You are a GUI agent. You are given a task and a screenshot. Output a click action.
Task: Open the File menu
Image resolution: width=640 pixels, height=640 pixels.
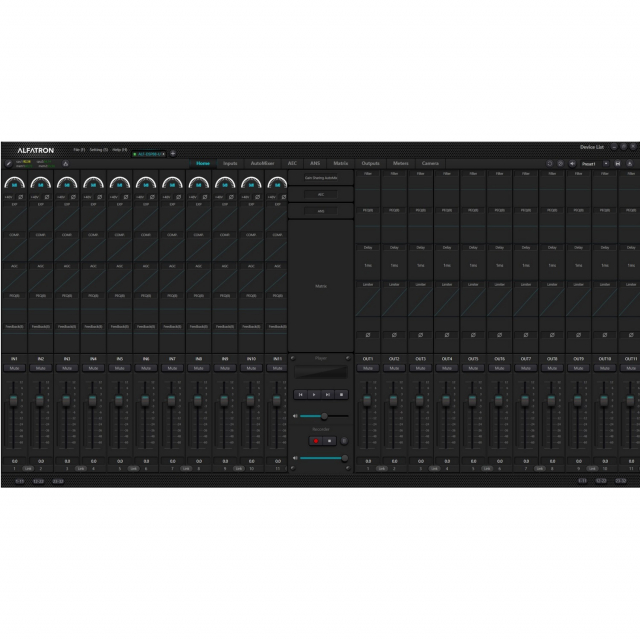pos(79,149)
